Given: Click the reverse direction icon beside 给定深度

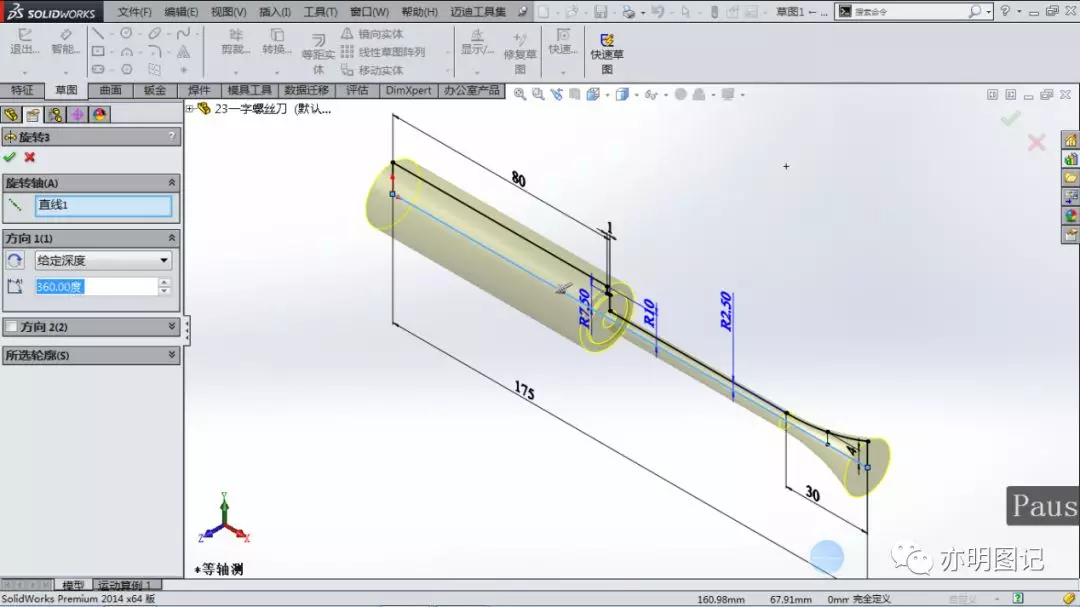Looking at the screenshot, I should coord(14,260).
